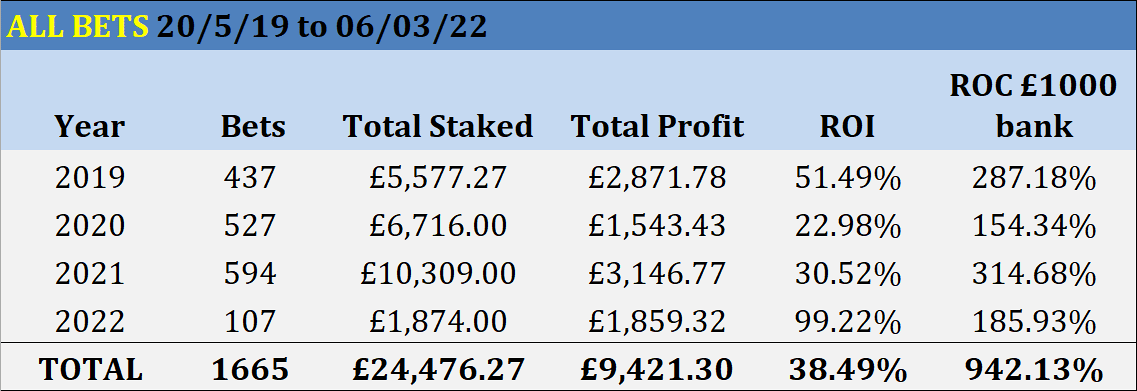Click the ROI column header

(848, 126)
